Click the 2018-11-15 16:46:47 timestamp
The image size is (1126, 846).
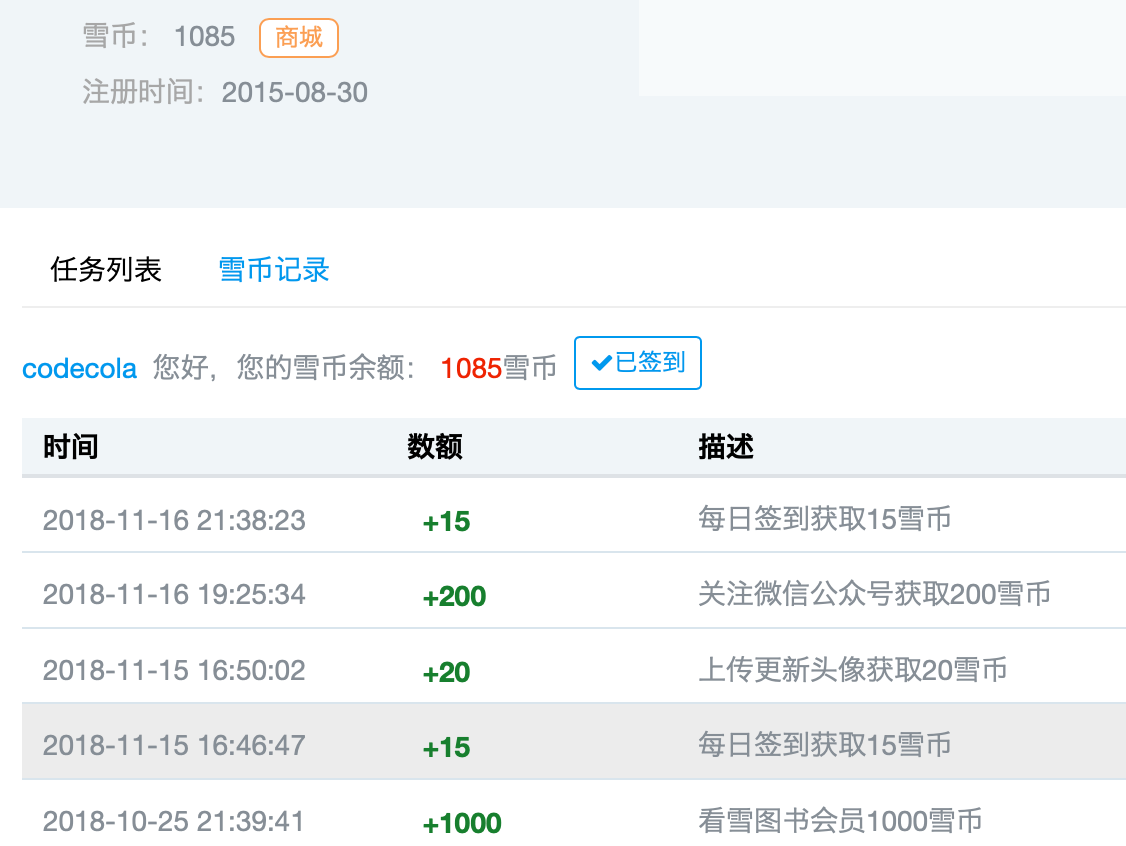pyautogui.click(x=174, y=745)
